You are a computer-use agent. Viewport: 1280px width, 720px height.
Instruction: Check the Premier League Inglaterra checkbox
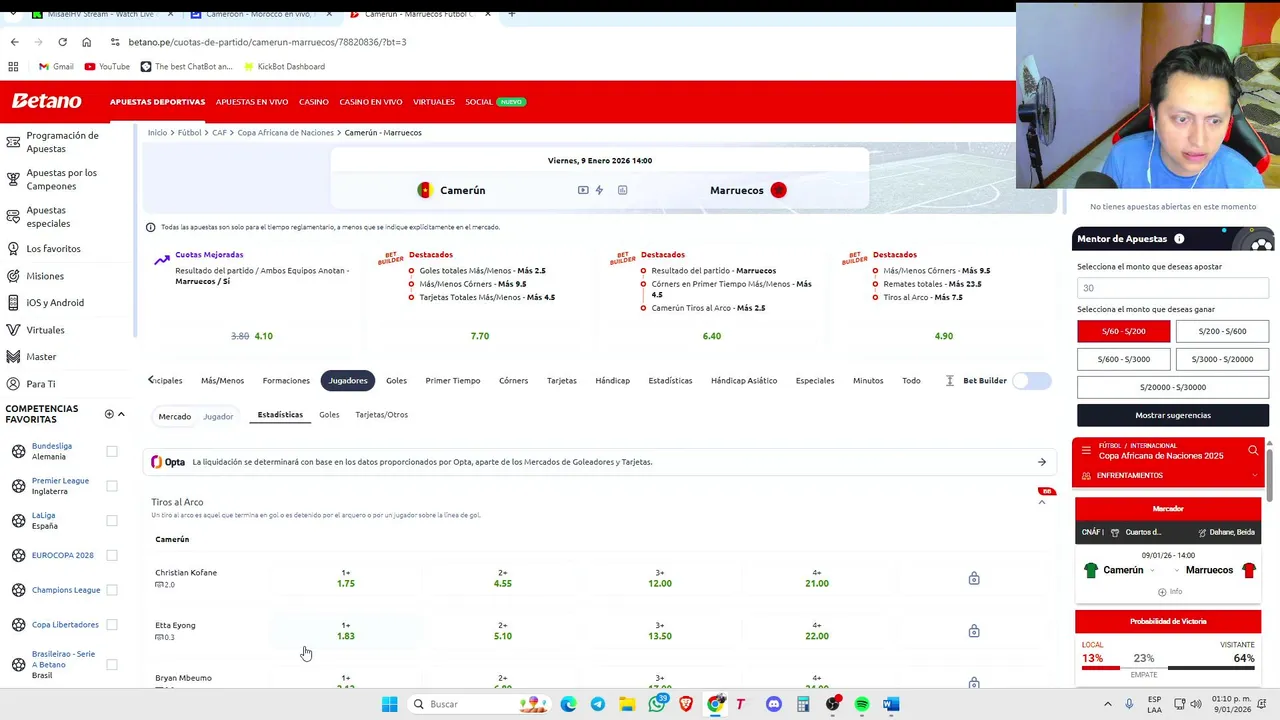(x=112, y=486)
